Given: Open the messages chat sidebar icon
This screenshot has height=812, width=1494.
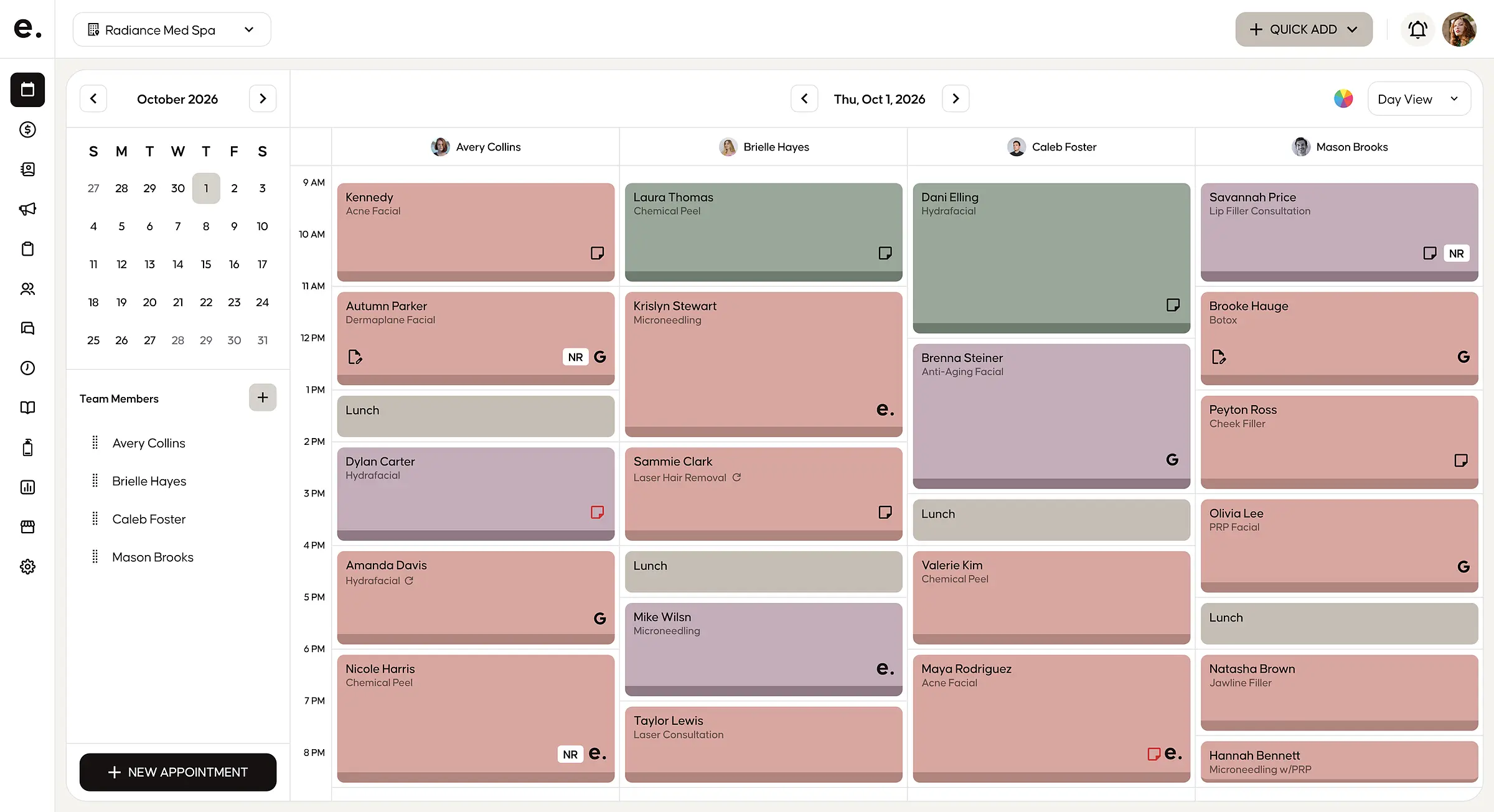Looking at the screenshot, I should point(27,329).
